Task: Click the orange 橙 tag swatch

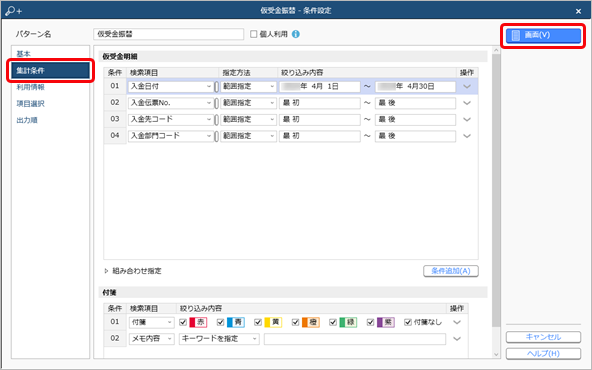Action: point(310,322)
